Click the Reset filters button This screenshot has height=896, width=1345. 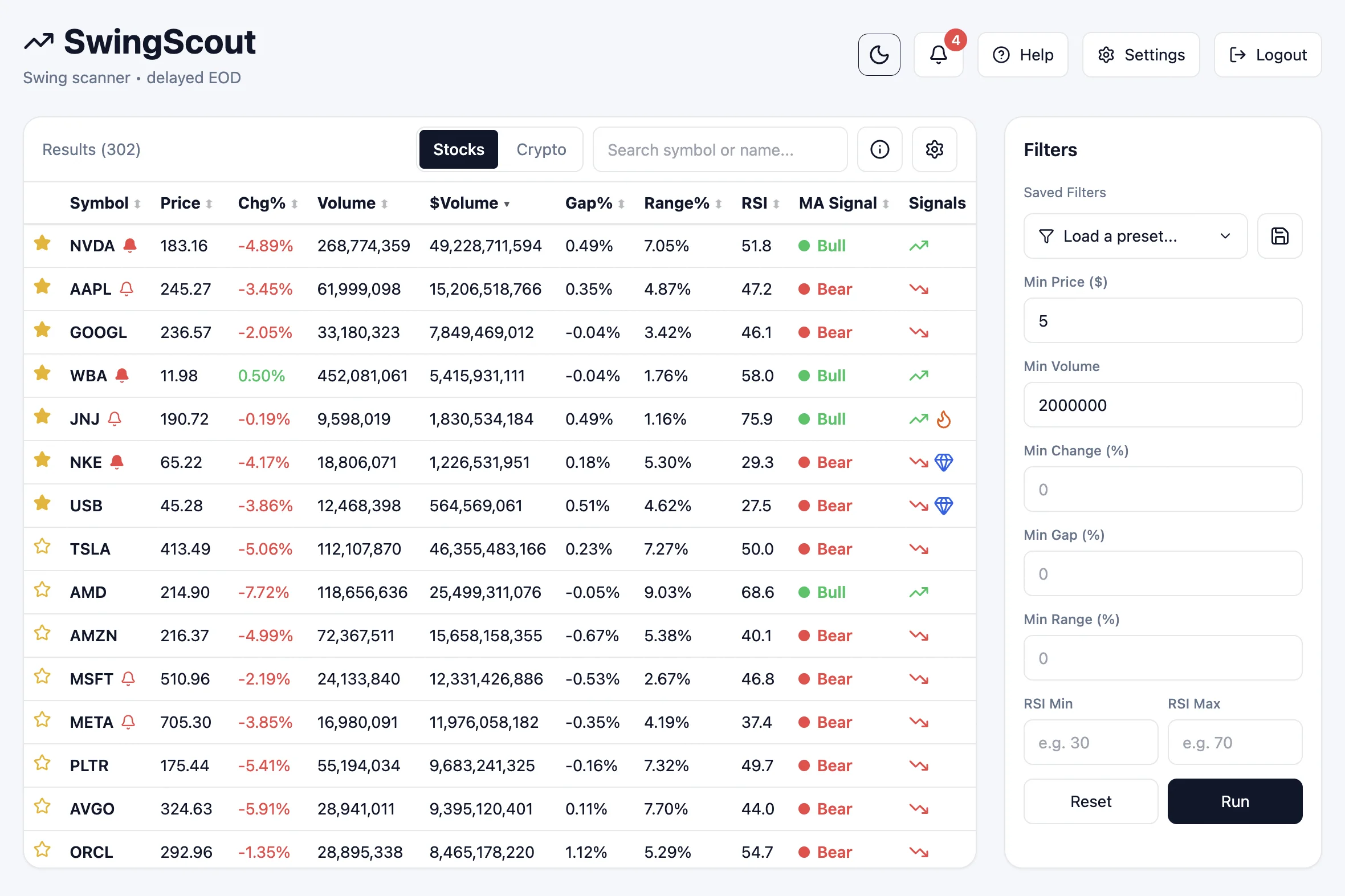click(x=1090, y=801)
